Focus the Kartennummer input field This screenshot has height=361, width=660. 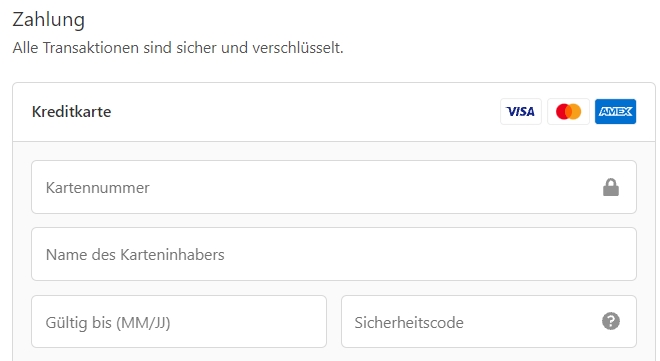(334, 187)
